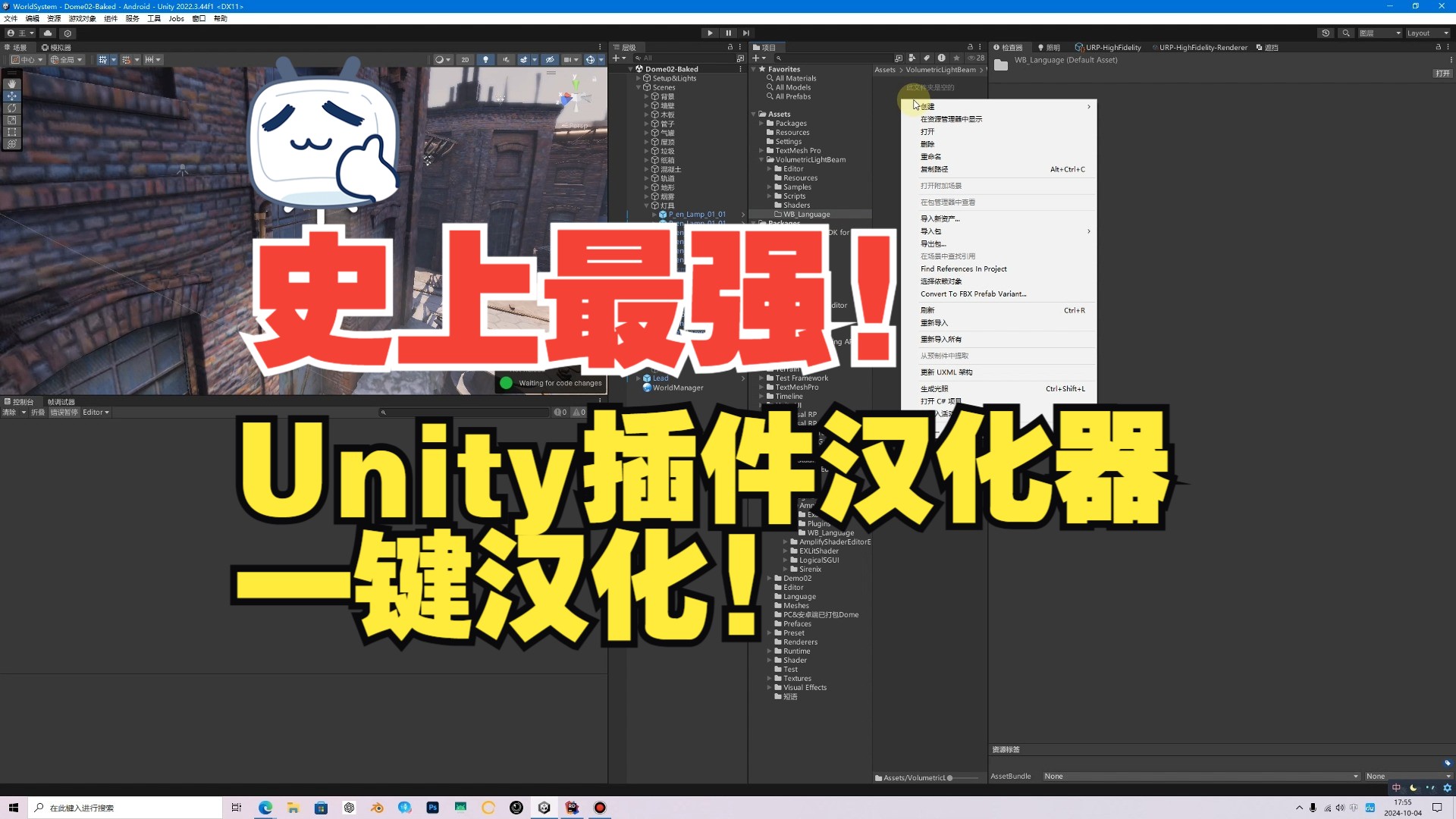Toggle the scene Gizmos button
This screenshot has height=819, width=1456.
[590, 59]
